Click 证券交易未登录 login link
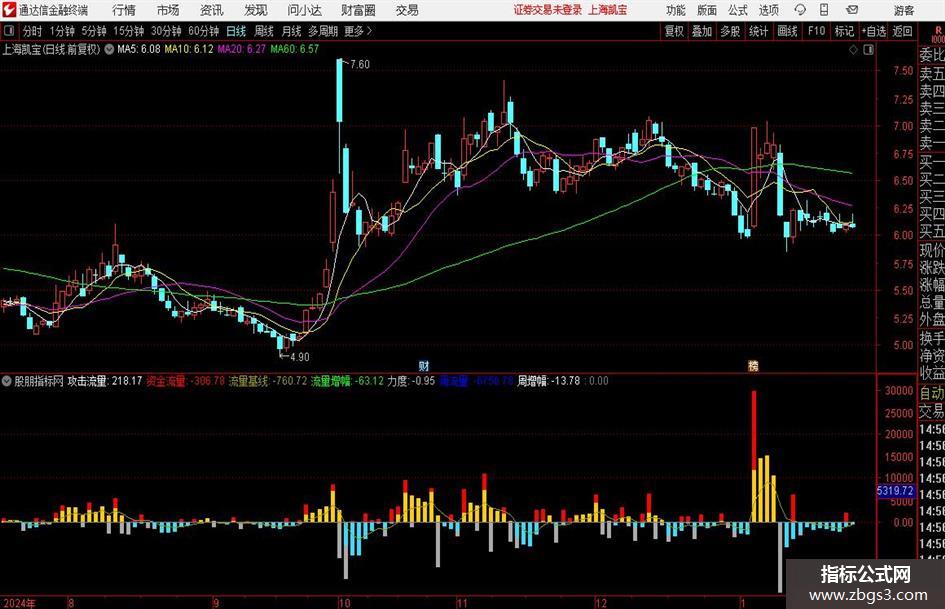 (x=548, y=10)
